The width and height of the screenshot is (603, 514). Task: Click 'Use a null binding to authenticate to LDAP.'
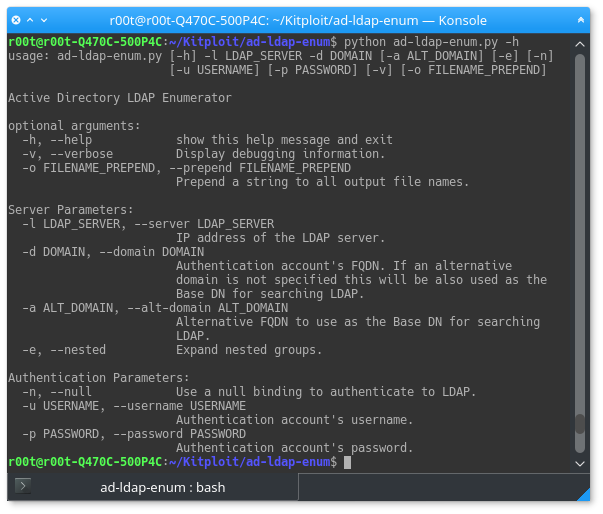pyautogui.click(x=326, y=392)
